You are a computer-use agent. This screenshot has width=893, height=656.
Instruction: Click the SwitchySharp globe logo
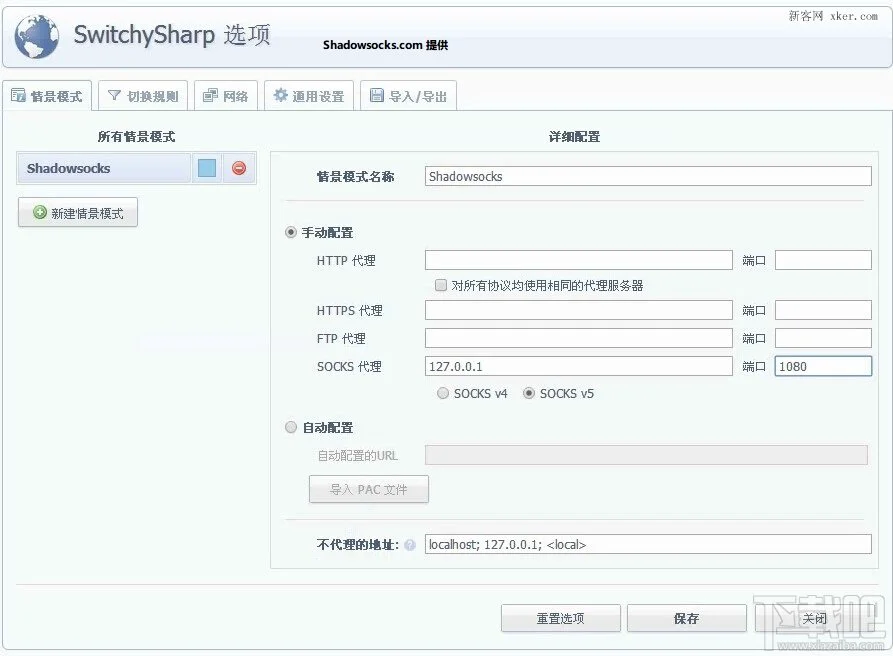click(x=36, y=36)
